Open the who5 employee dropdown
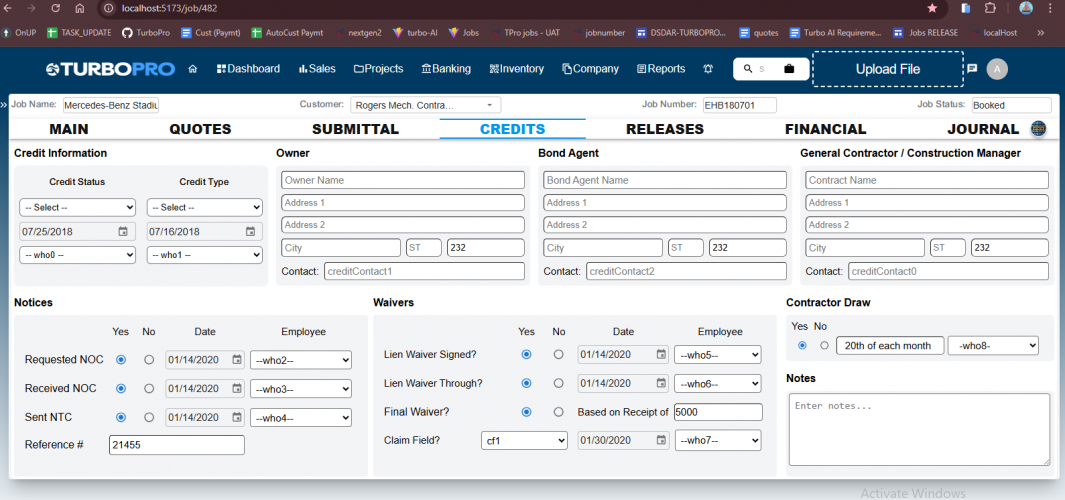1065x500 pixels. tap(718, 355)
